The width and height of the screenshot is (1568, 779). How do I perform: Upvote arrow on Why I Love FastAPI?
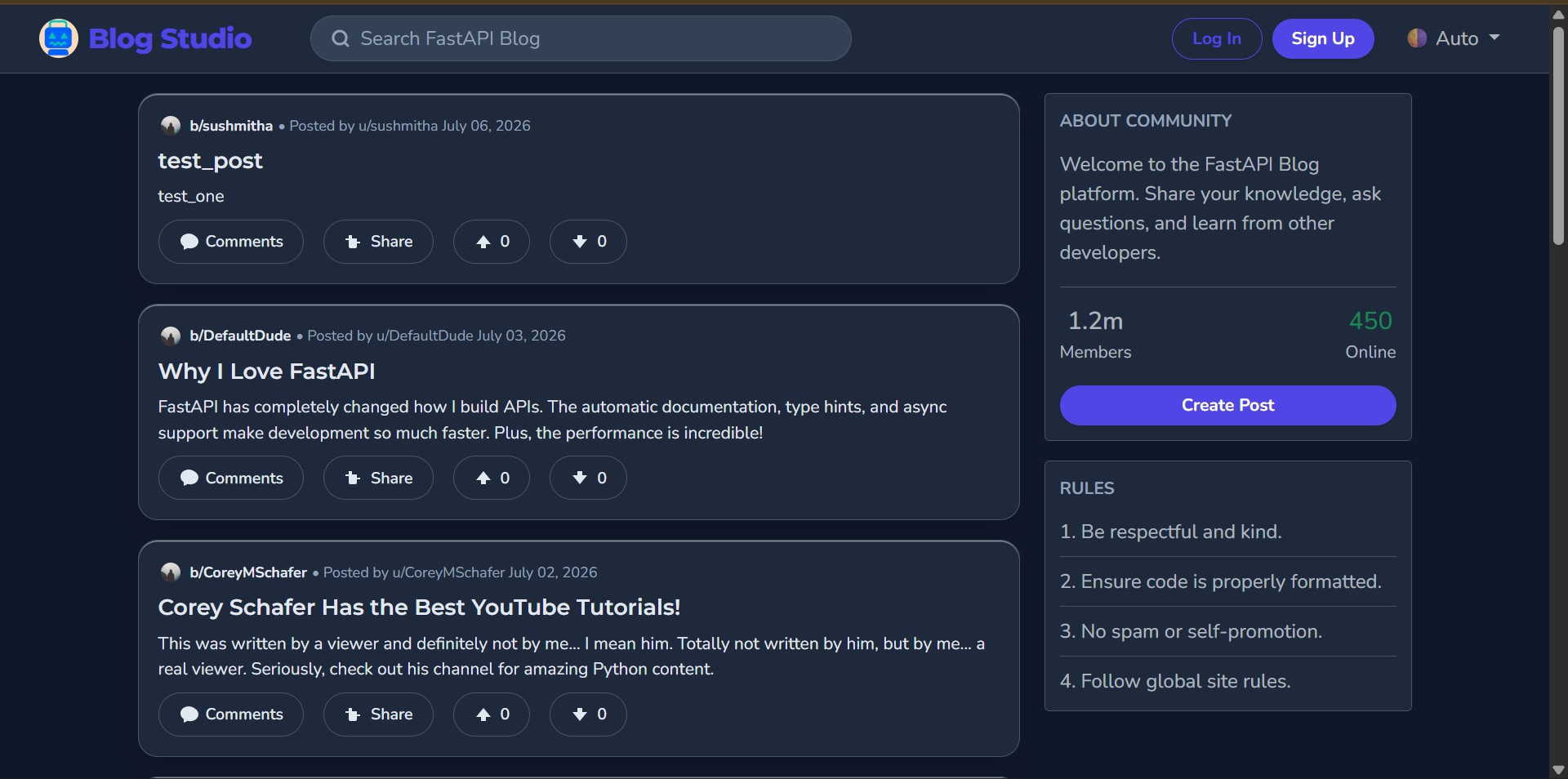tap(483, 478)
